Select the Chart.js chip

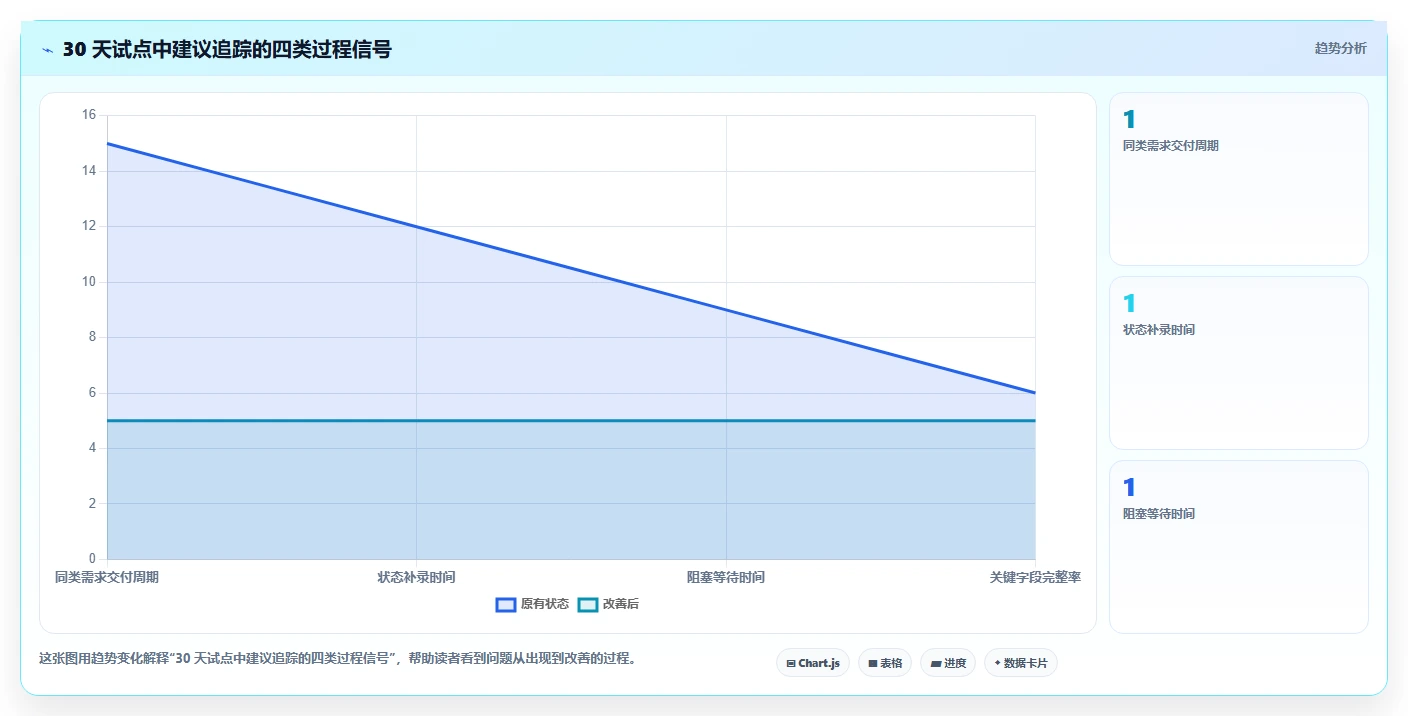click(813, 663)
